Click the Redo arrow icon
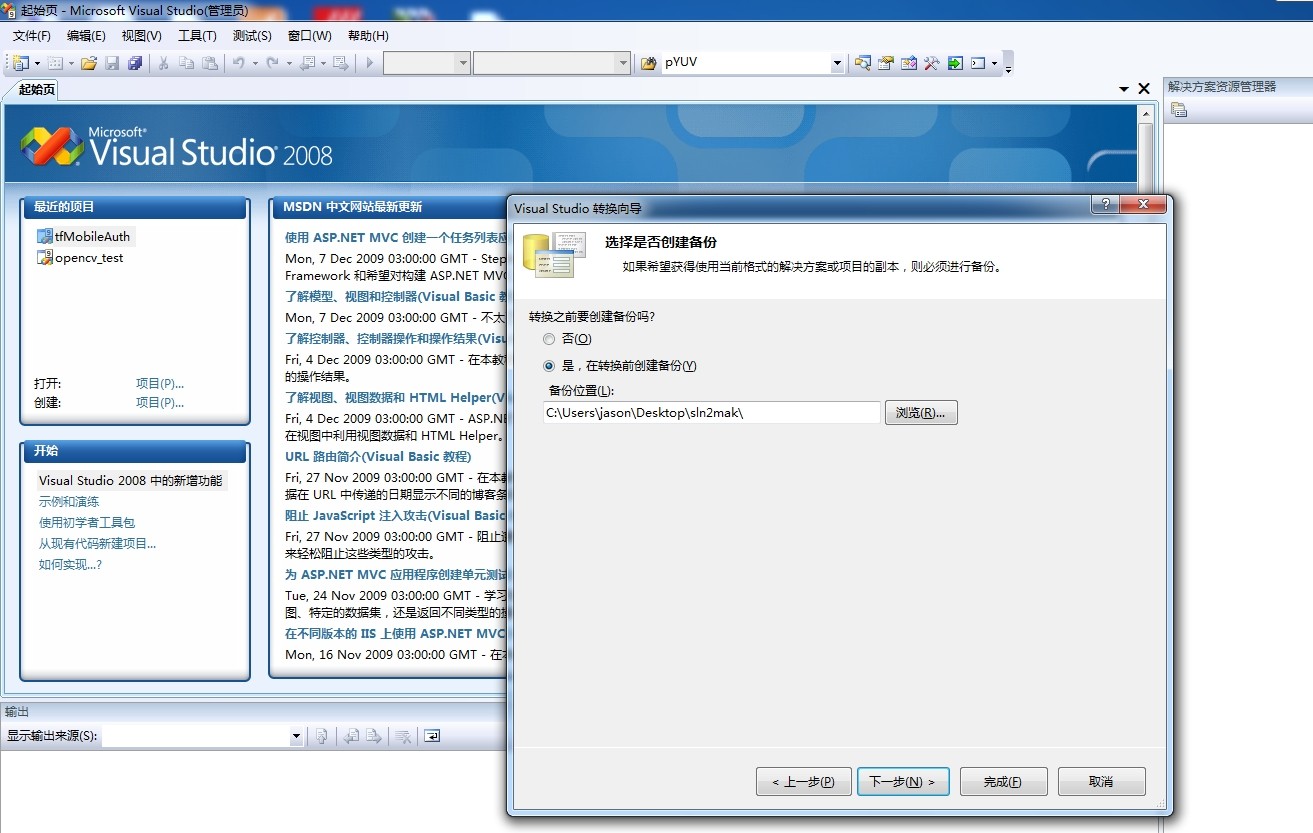The width and height of the screenshot is (1313, 833). (x=272, y=63)
